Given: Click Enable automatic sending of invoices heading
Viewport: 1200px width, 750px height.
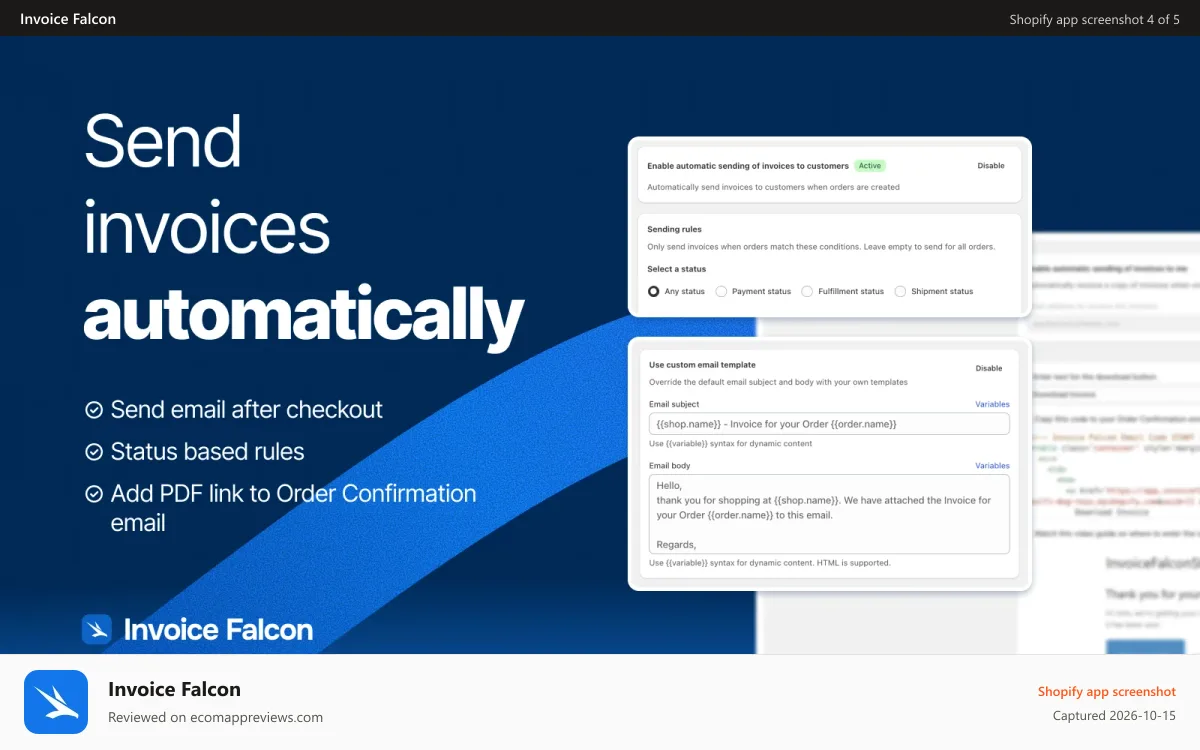Looking at the screenshot, I should (x=748, y=166).
